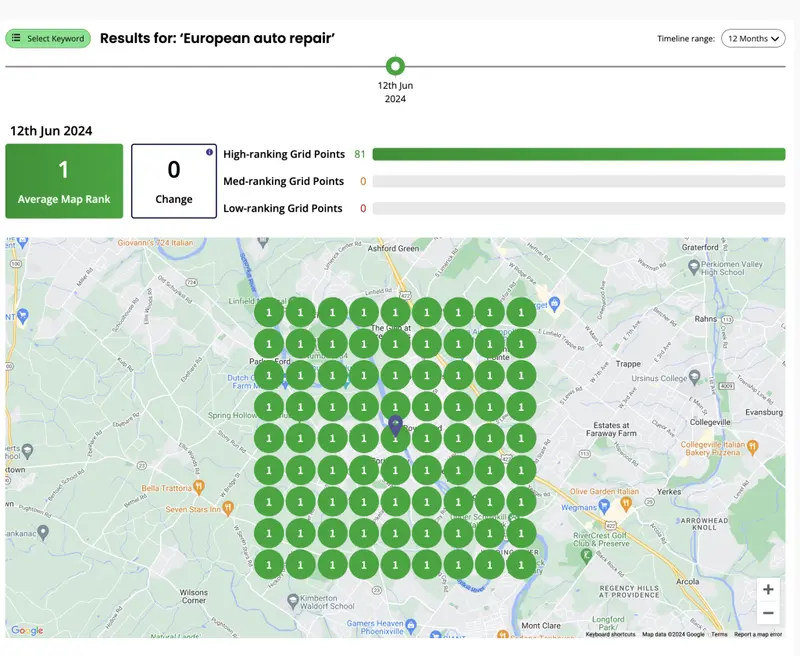Select the 12th Jun 2024 timeline marker
Image resolution: width=800 pixels, height=656 pixels.
tap(395, 66)
